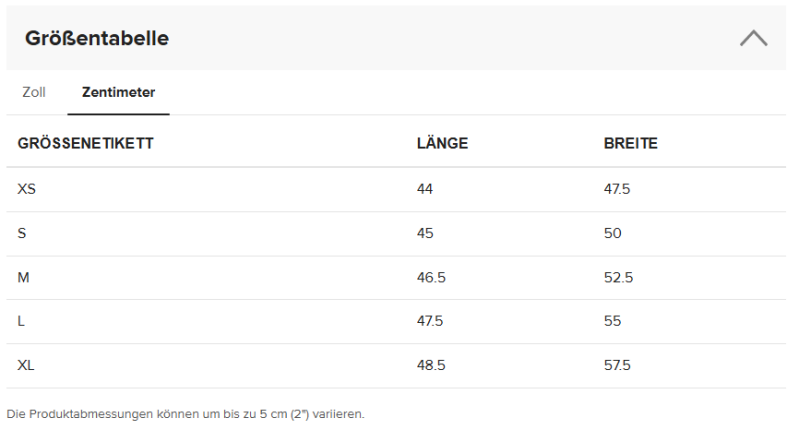Select the S size row label
Viewport: 799px width, 430px height.
point(23,233)
